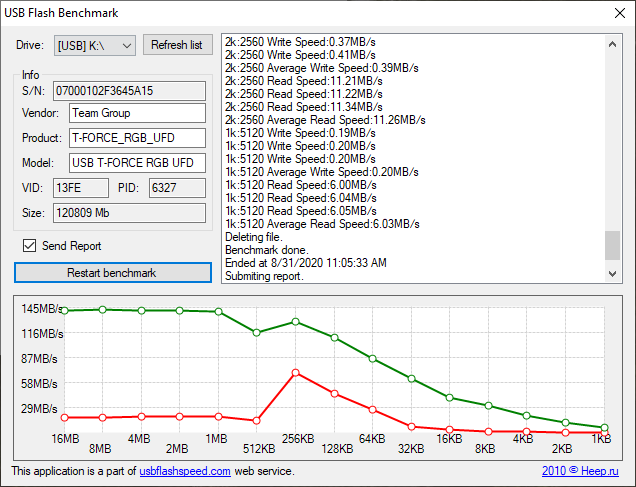Click the 512KB axis label

point(259,448)
